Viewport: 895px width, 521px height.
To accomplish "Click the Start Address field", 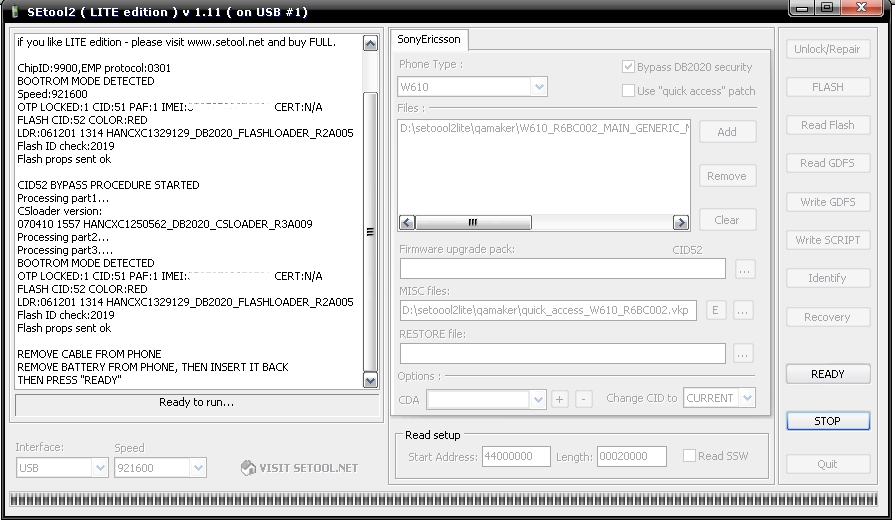I will [x=516, y=457].
